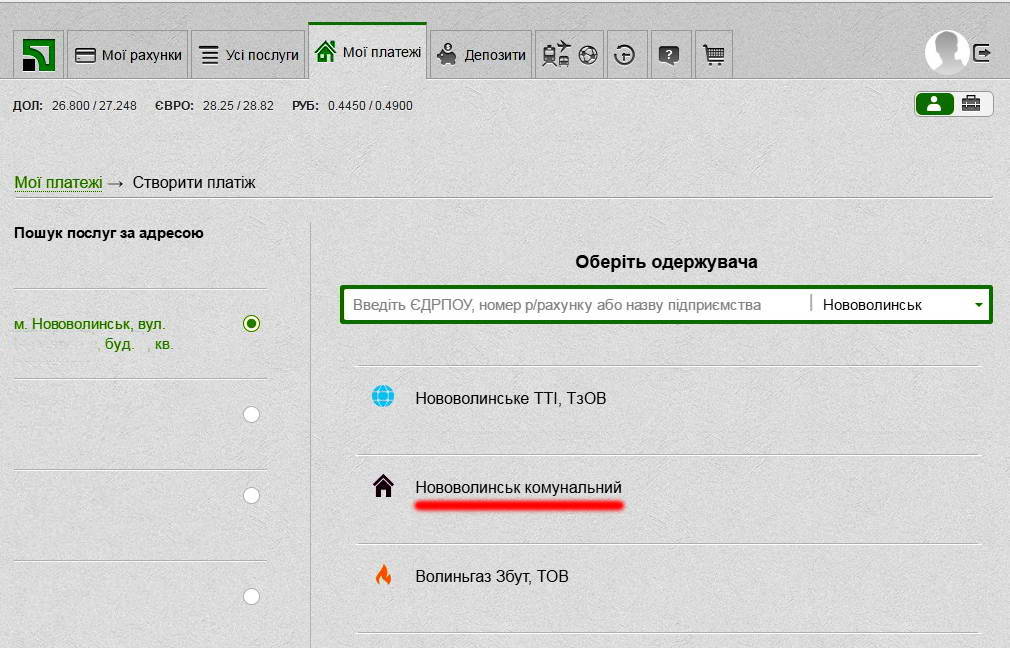The width and height of the screenshot is (1010, 648).
Task: Open the Нововолинськ city dropdown
Action: click(902, 305)
